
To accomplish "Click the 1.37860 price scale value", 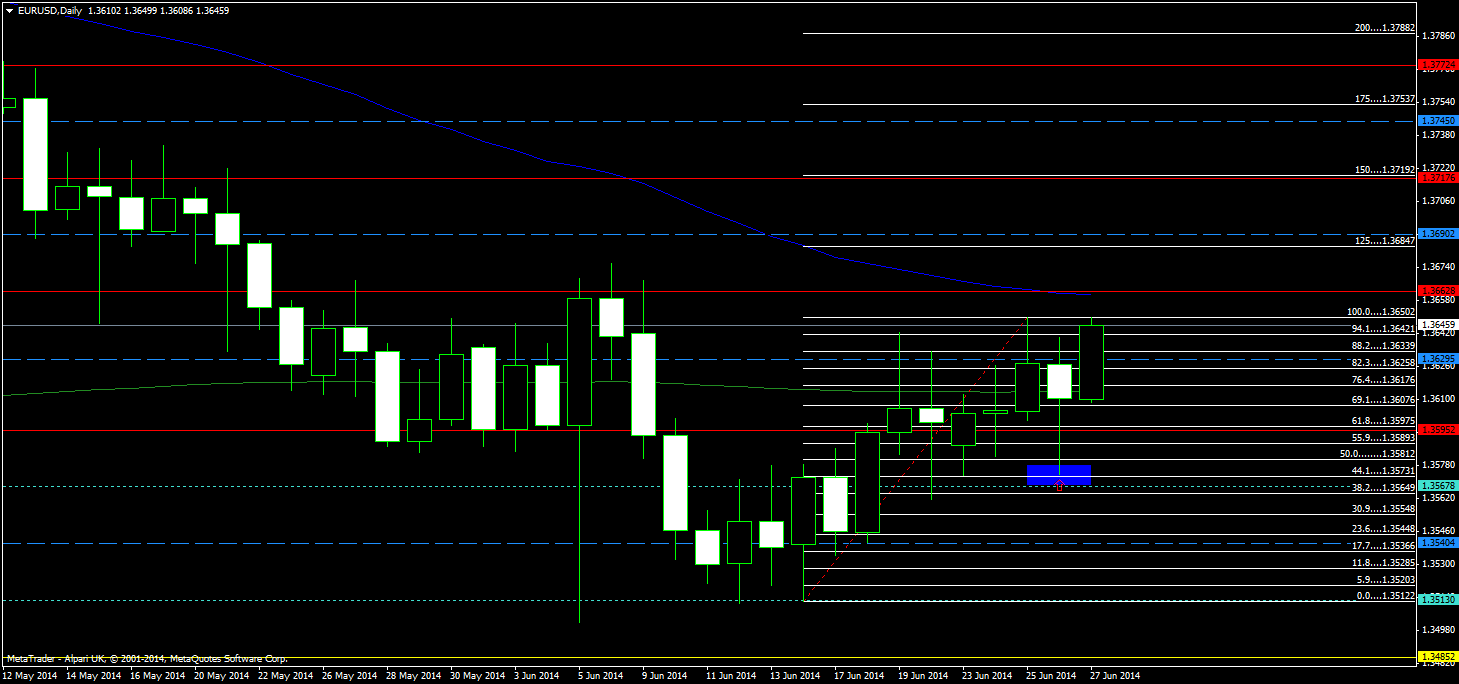I will [x=1440, y=35].
